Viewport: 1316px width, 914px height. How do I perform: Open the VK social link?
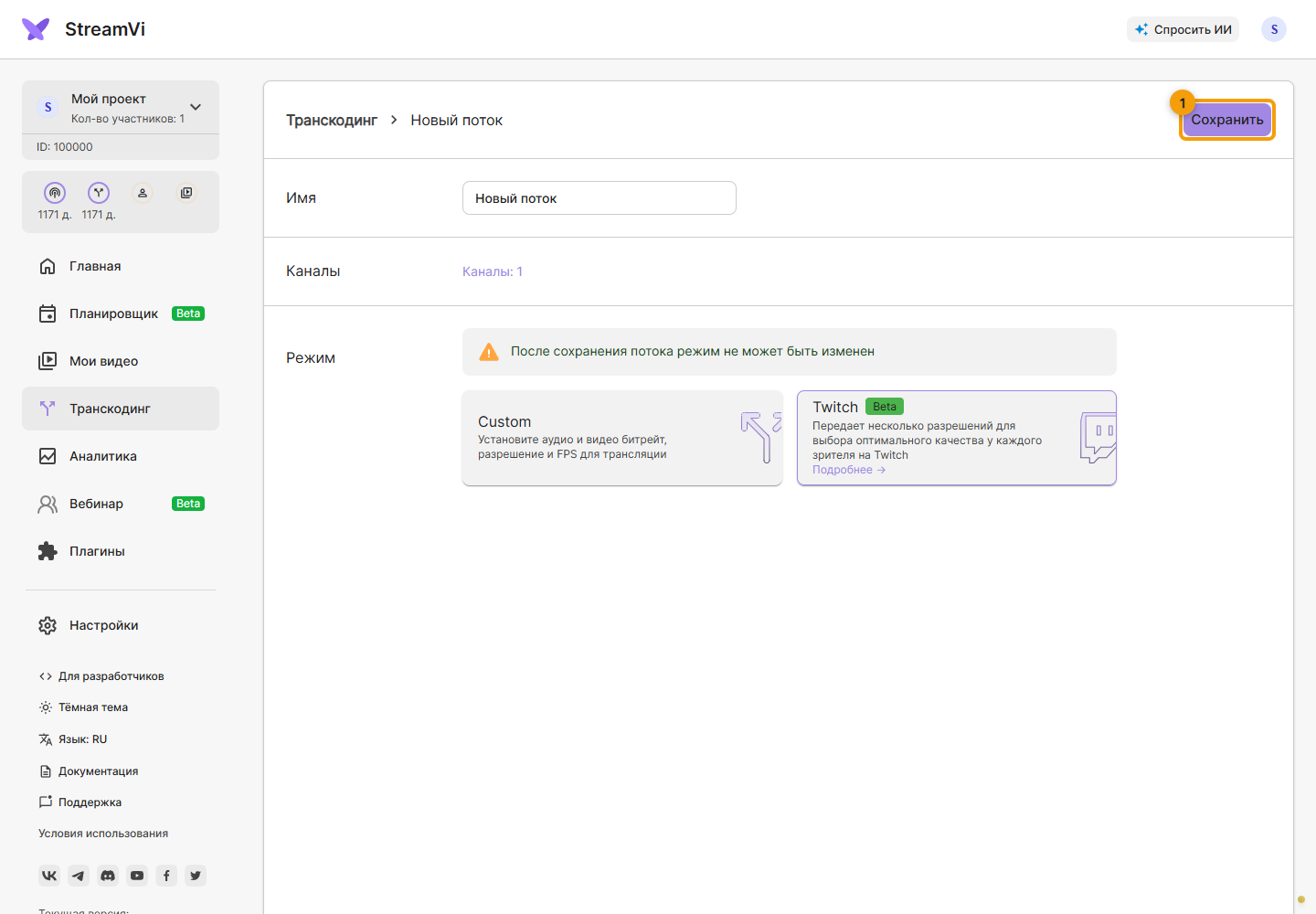point(49,876)
